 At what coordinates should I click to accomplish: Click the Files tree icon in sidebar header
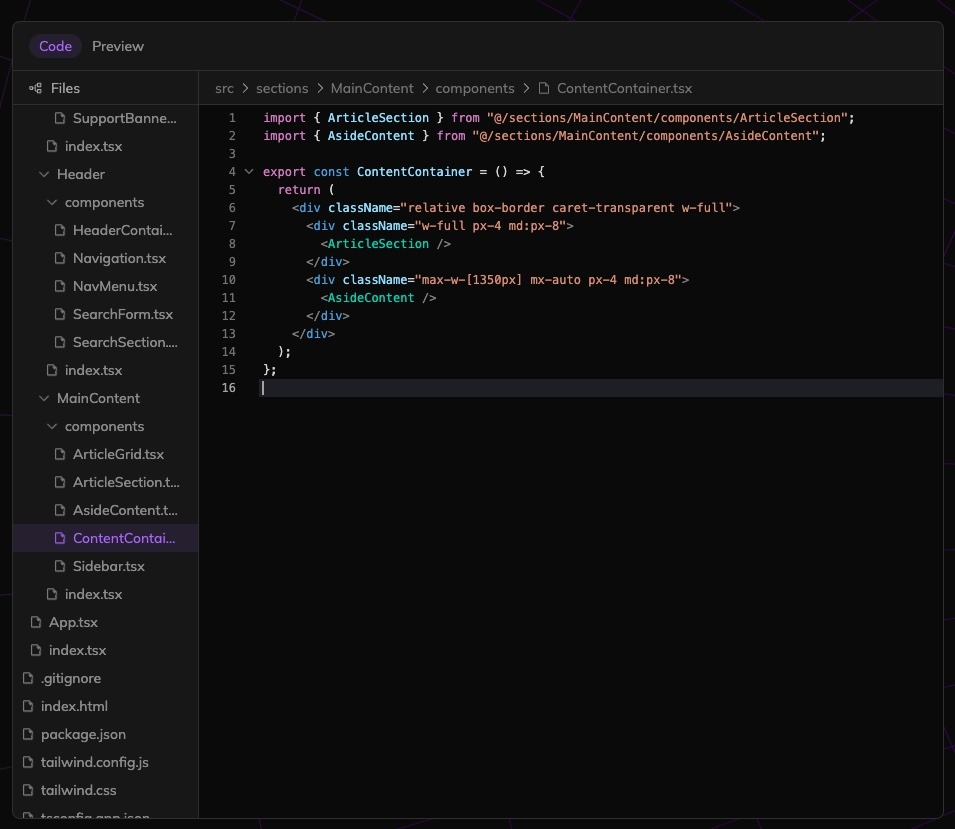35,88
